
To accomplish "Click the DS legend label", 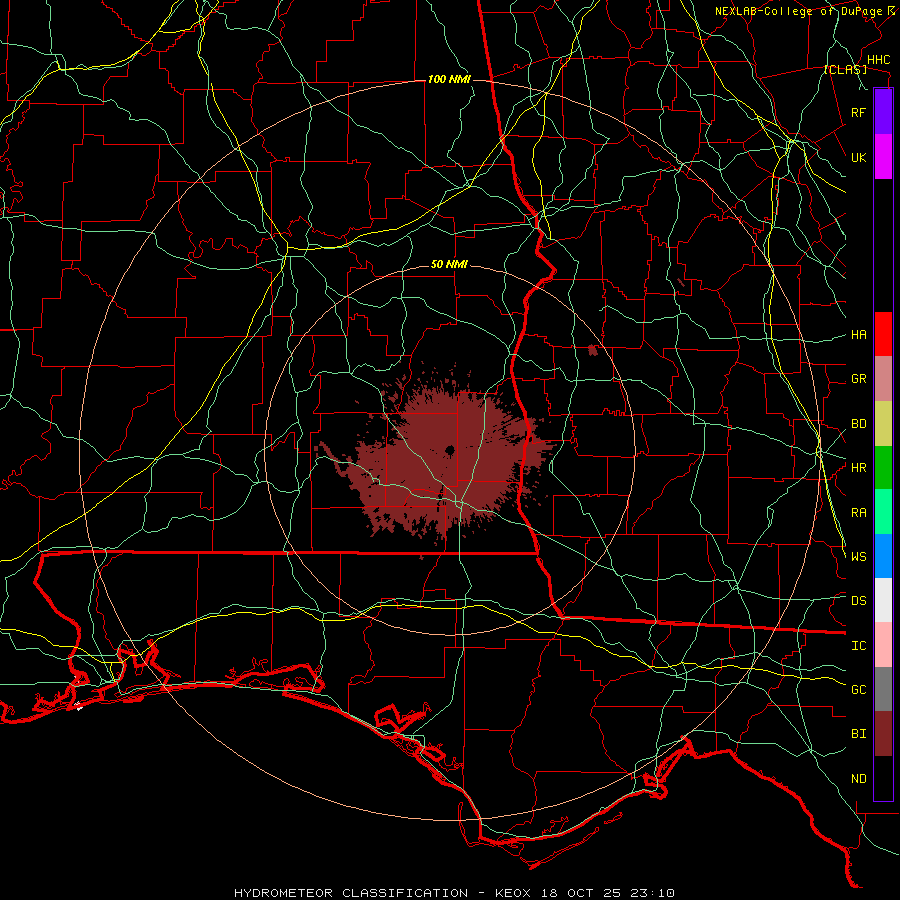I will coord(859,601).
